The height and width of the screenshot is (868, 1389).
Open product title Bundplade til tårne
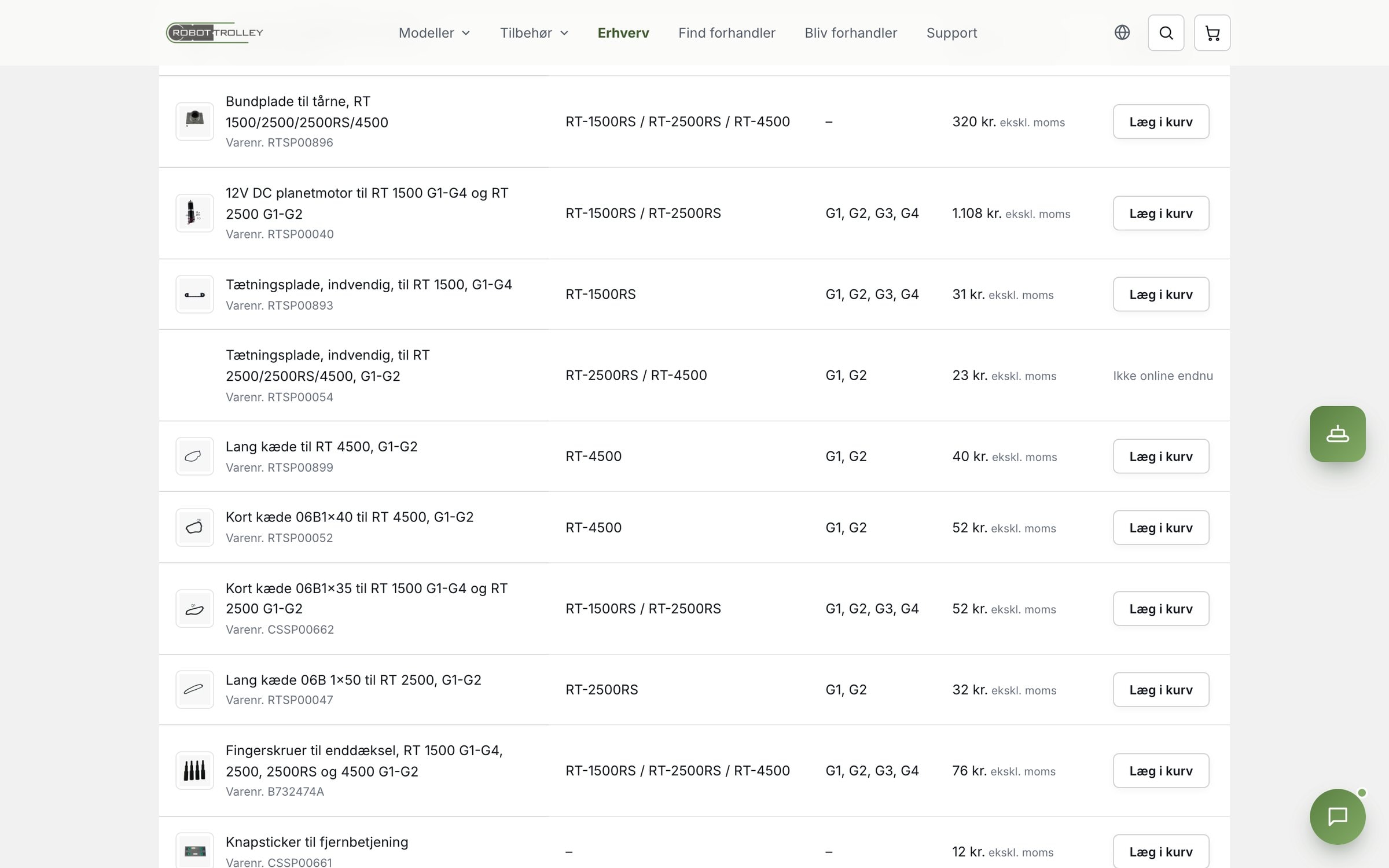coord(307,112)
